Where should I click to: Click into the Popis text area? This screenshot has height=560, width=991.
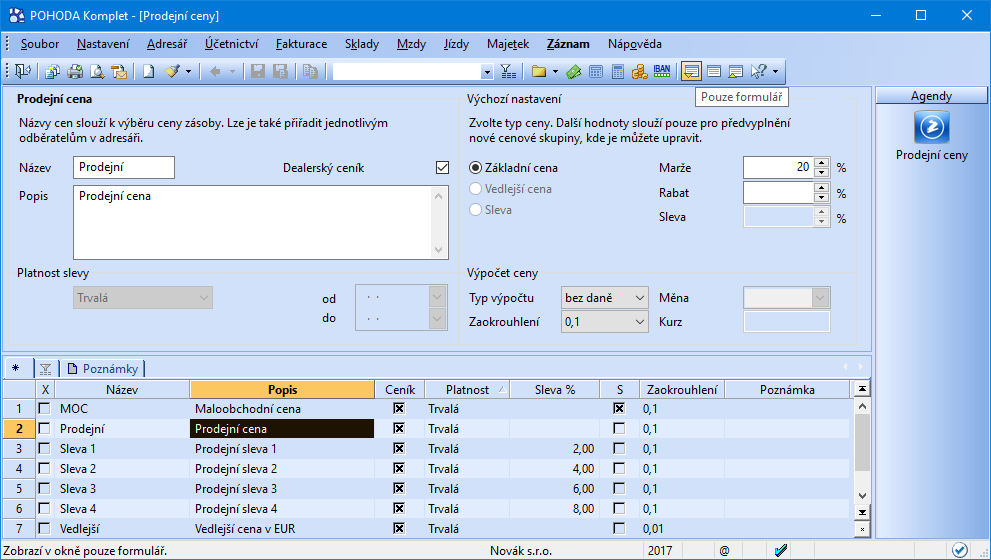[x=260, y=222]
